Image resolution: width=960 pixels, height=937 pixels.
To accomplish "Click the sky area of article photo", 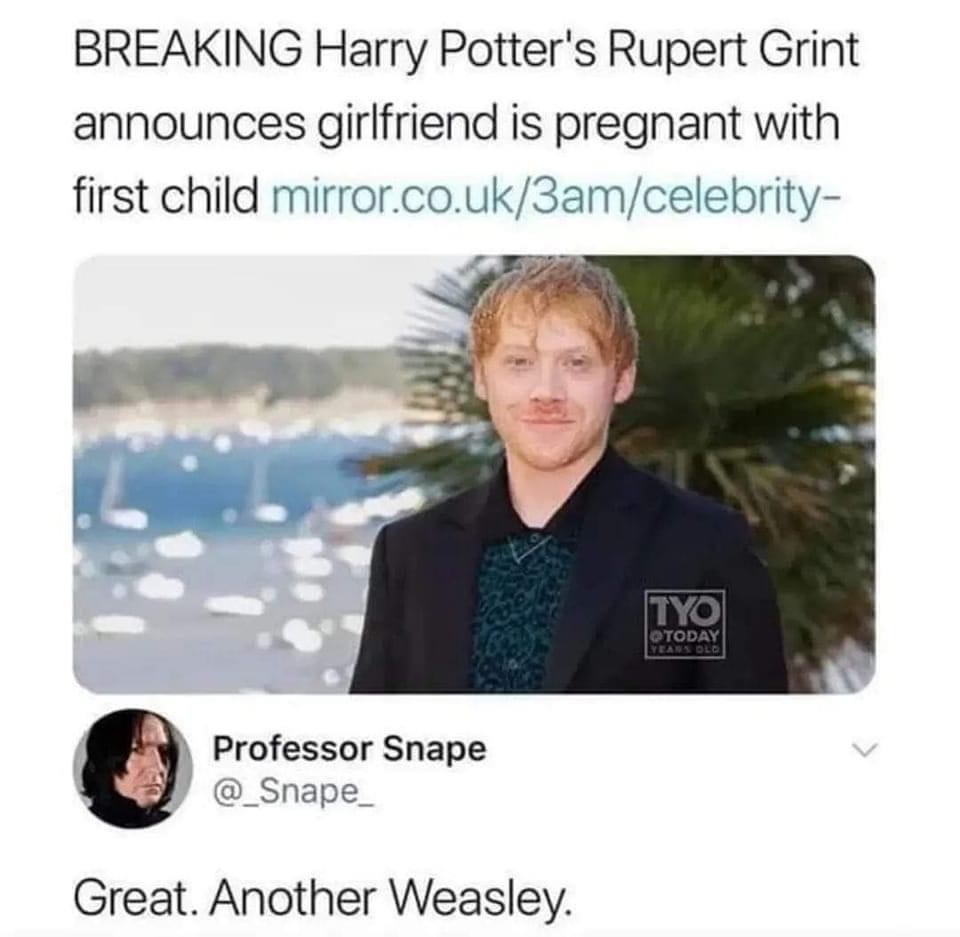I will (x=257, y=300).
